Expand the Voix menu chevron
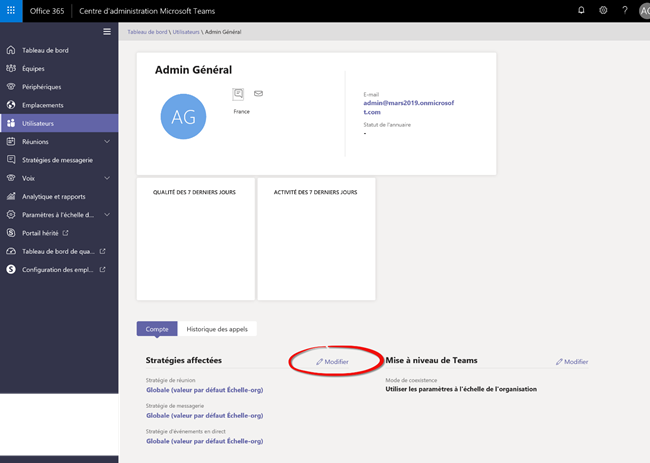Screen dimensions: 650x463 [107, 178]
